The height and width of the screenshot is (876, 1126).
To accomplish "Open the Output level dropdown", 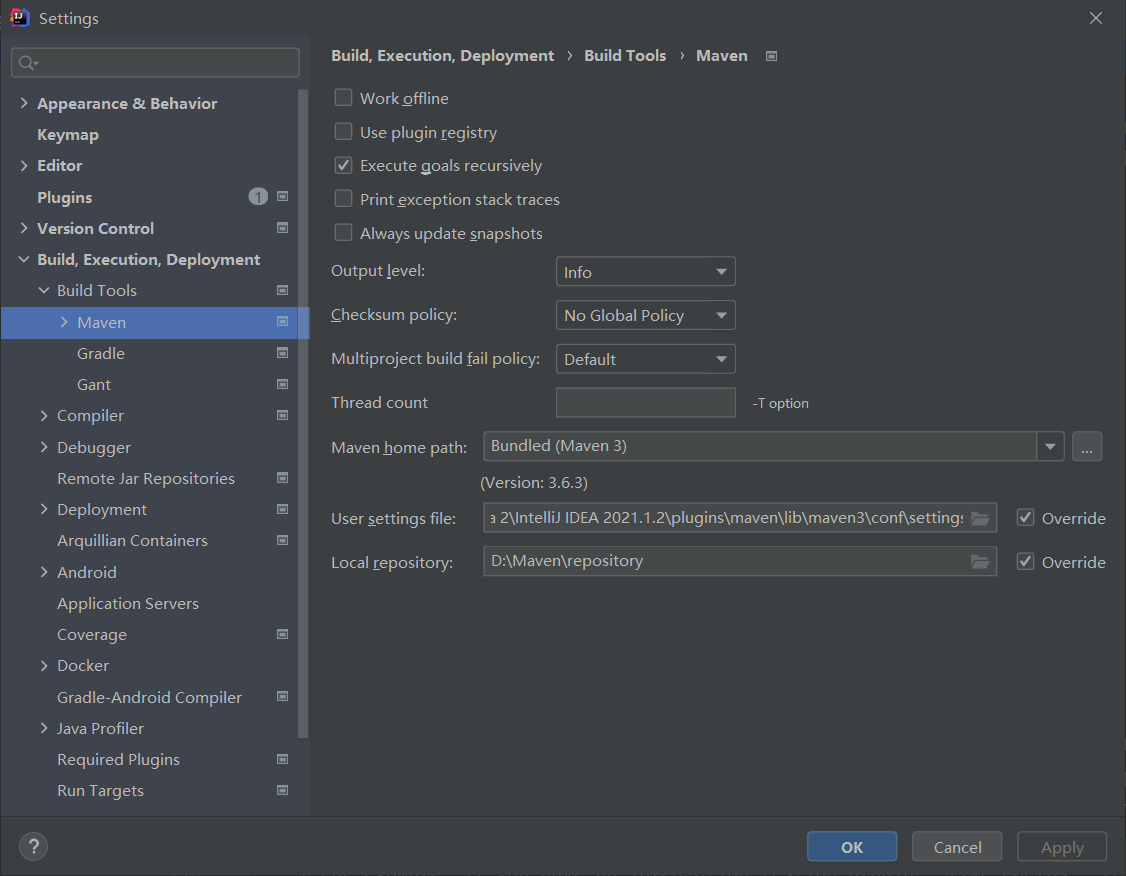I will pyautogui.click(x=646, y=271).
